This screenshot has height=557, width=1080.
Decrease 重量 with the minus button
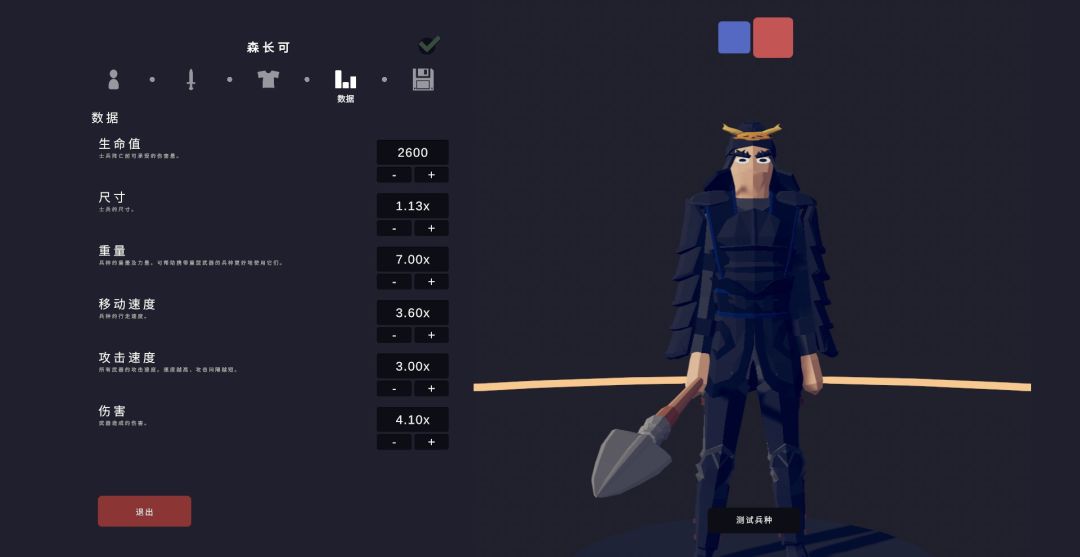click(x=394, y=282)
